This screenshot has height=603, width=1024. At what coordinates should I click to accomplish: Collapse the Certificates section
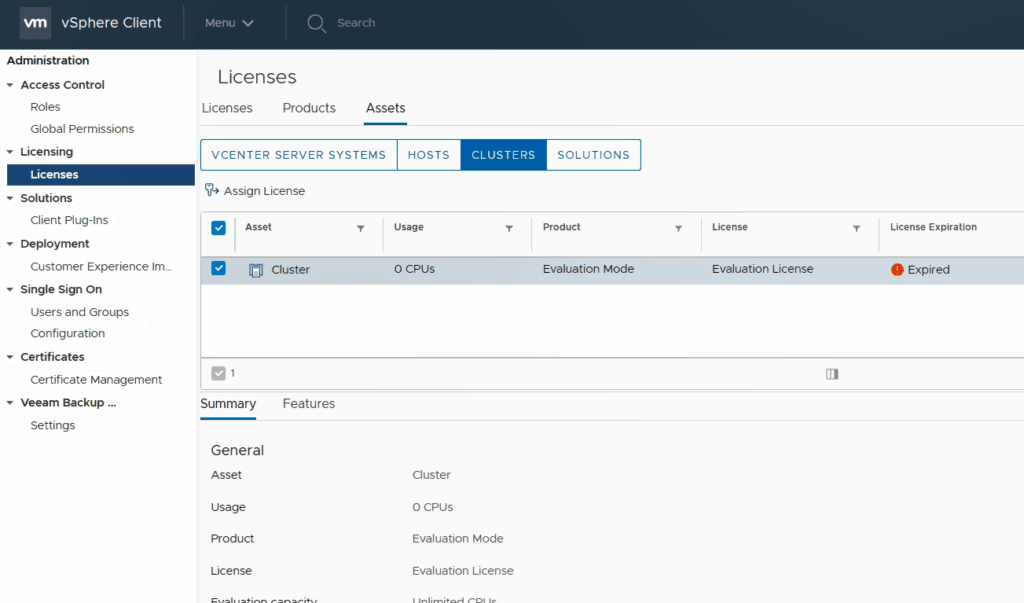click(x=10, y=357)
